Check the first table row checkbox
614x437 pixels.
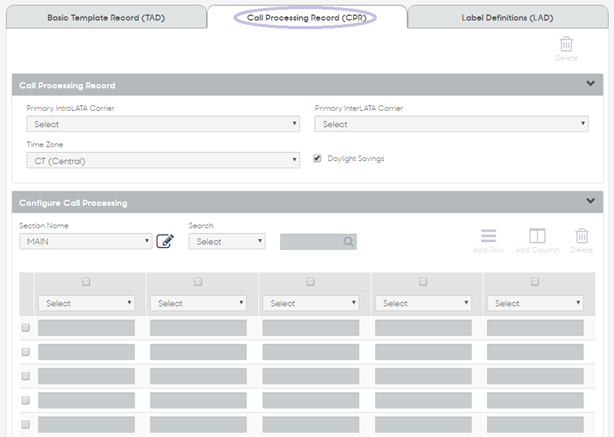pyautogui.click(x=26, y=328)
